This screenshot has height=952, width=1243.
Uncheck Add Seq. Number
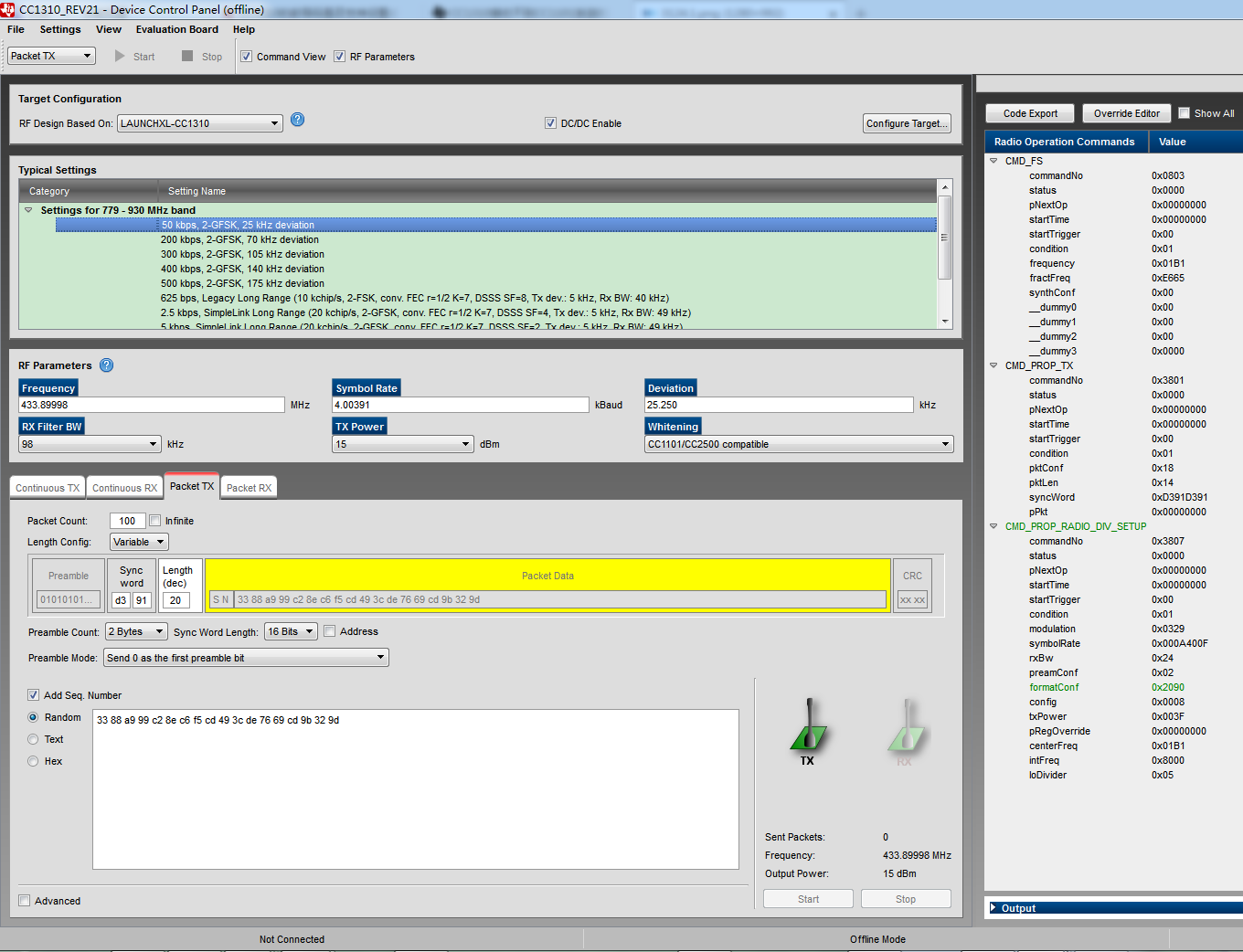[x=33, y=695]
